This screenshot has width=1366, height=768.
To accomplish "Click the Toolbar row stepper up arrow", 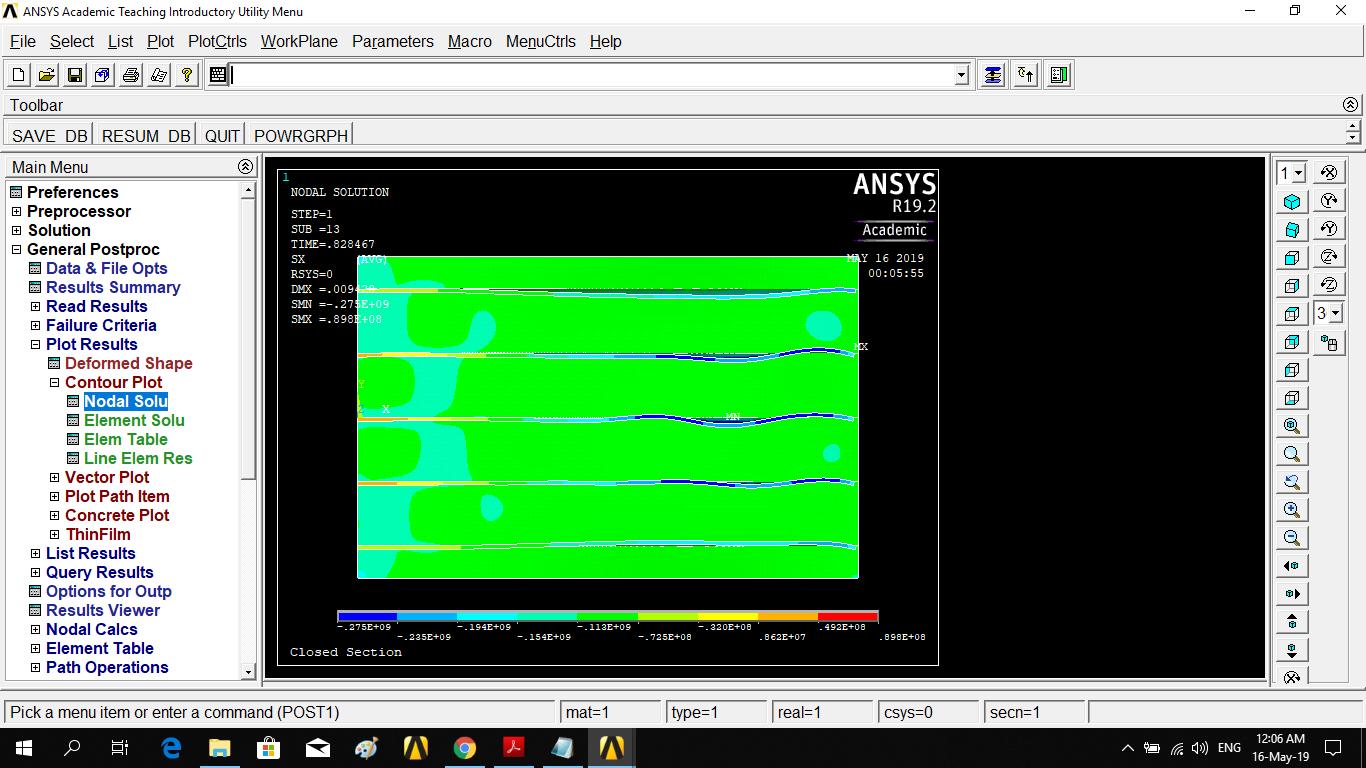I will coord(1352,128).
